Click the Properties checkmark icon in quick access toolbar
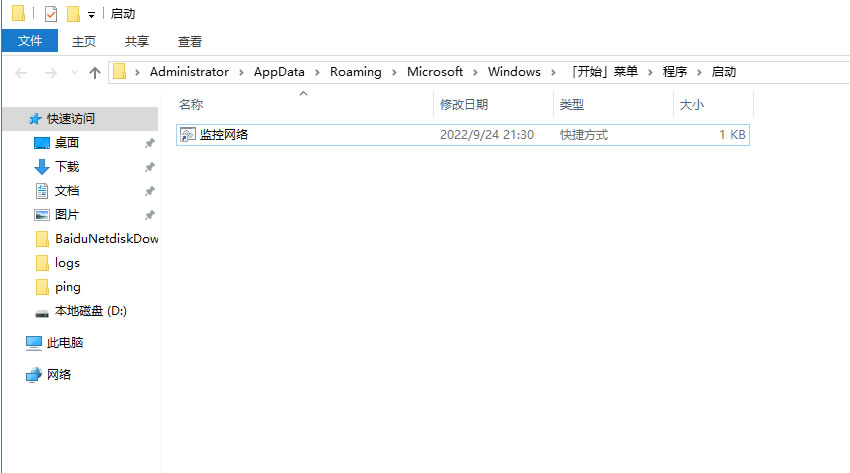This screenshot has height=473, width=850. point(51,14)
